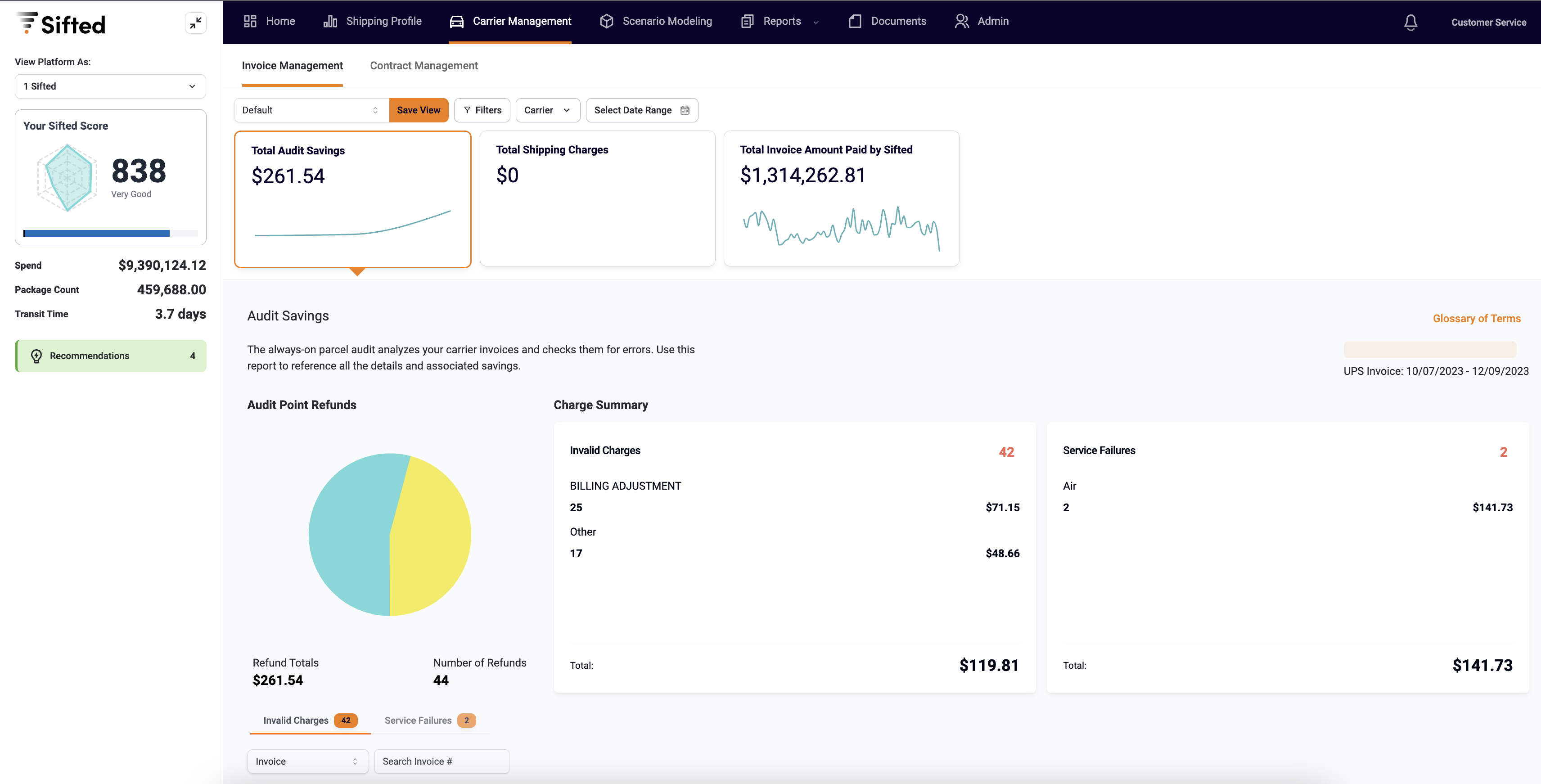Open the Carrier dropdown
The width and height of the screenshot is (1541, 784).
point(547,110)
